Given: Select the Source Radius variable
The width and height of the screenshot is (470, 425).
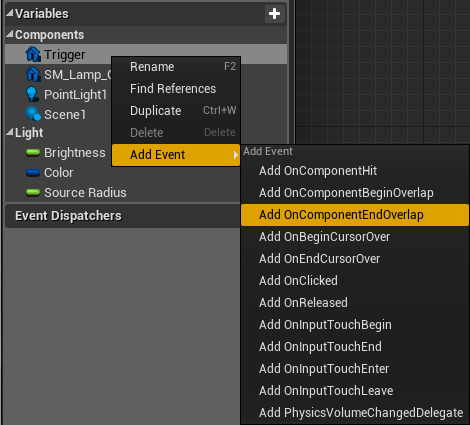Looking at the screenshot, I should pyautogui.click(x=123, y=192).
